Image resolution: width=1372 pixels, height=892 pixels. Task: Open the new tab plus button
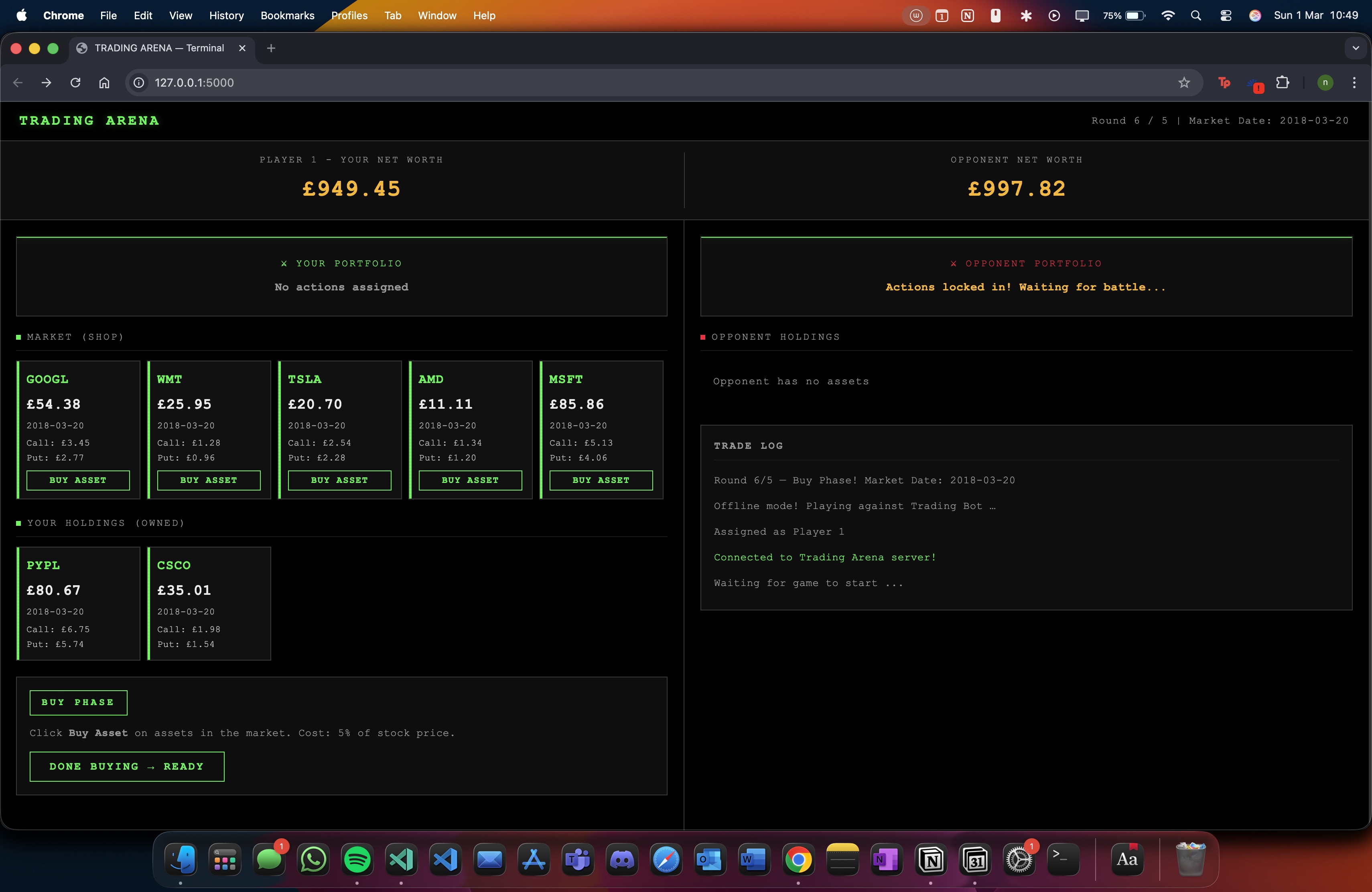tap(271, 49)
